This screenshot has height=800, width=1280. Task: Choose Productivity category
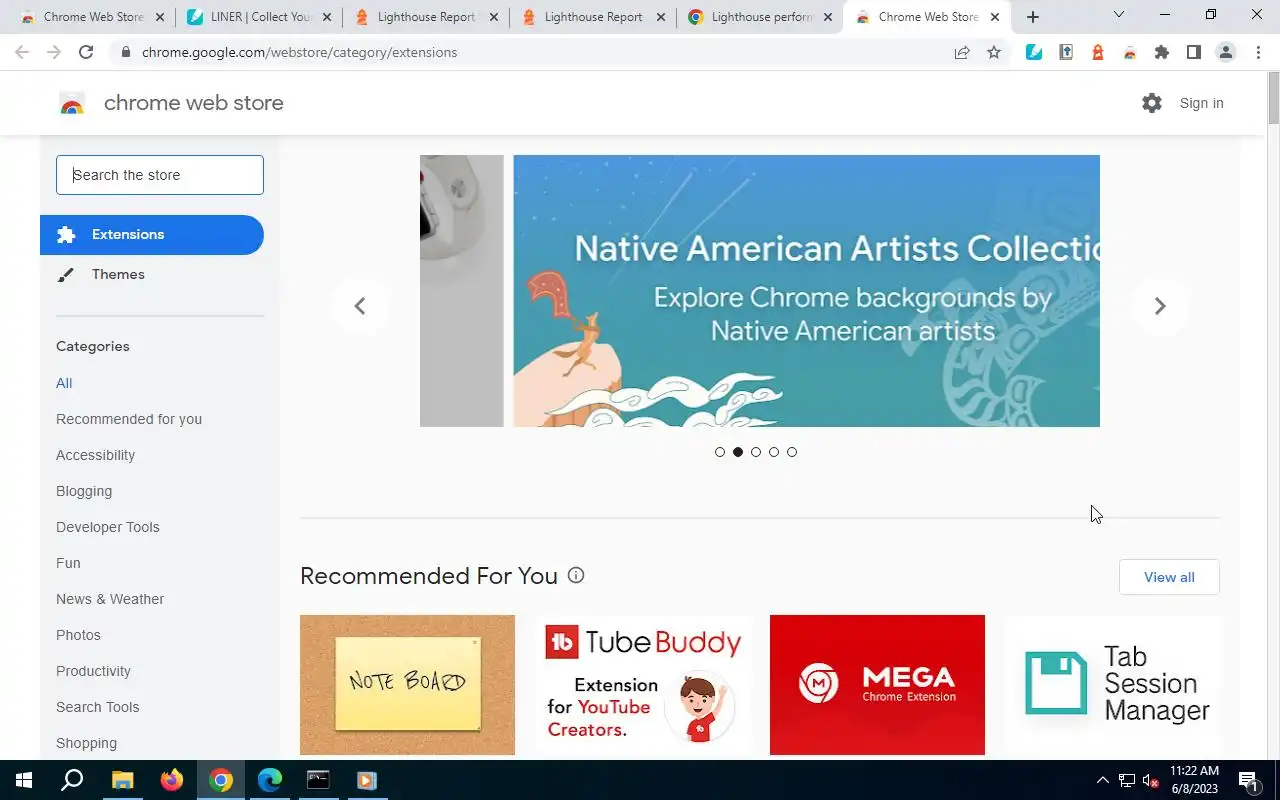[93, 671]
